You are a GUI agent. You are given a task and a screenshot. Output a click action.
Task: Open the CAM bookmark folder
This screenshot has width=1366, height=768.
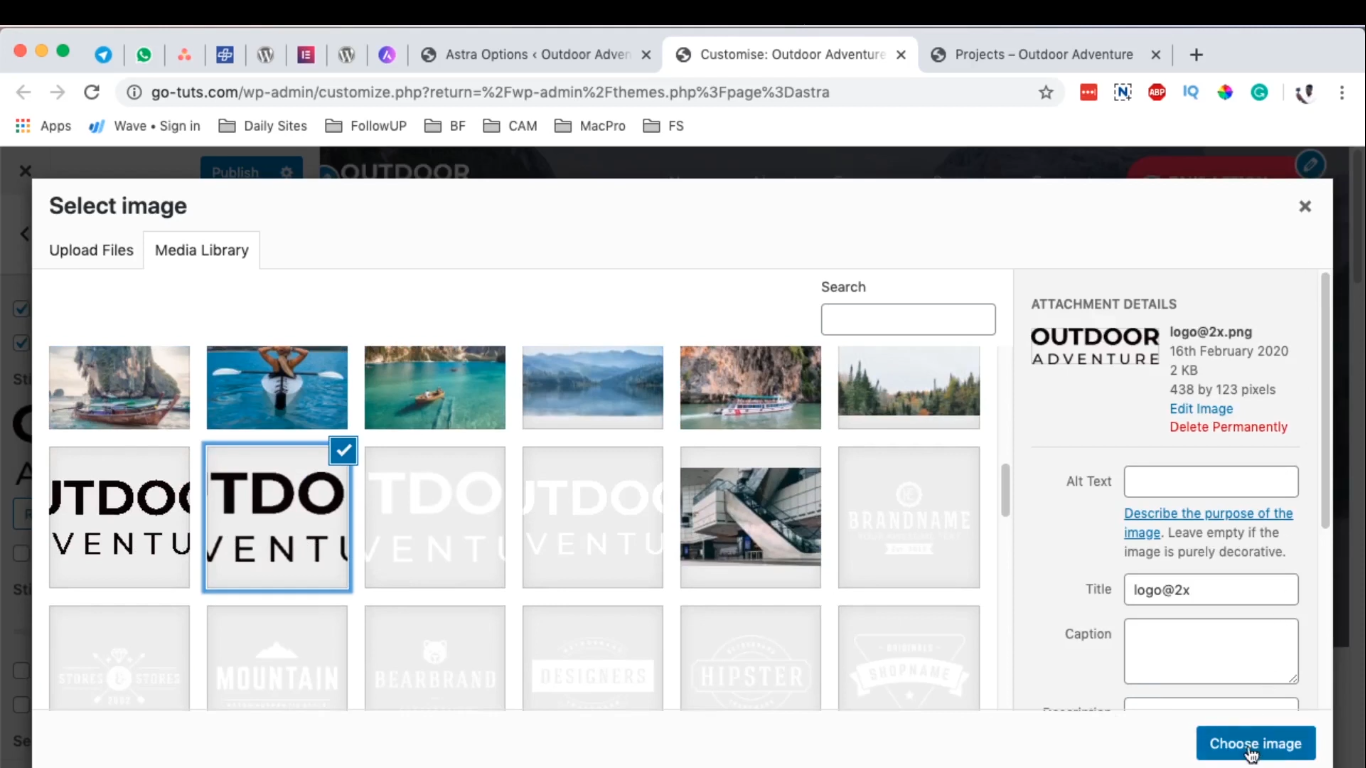point(510,126)
